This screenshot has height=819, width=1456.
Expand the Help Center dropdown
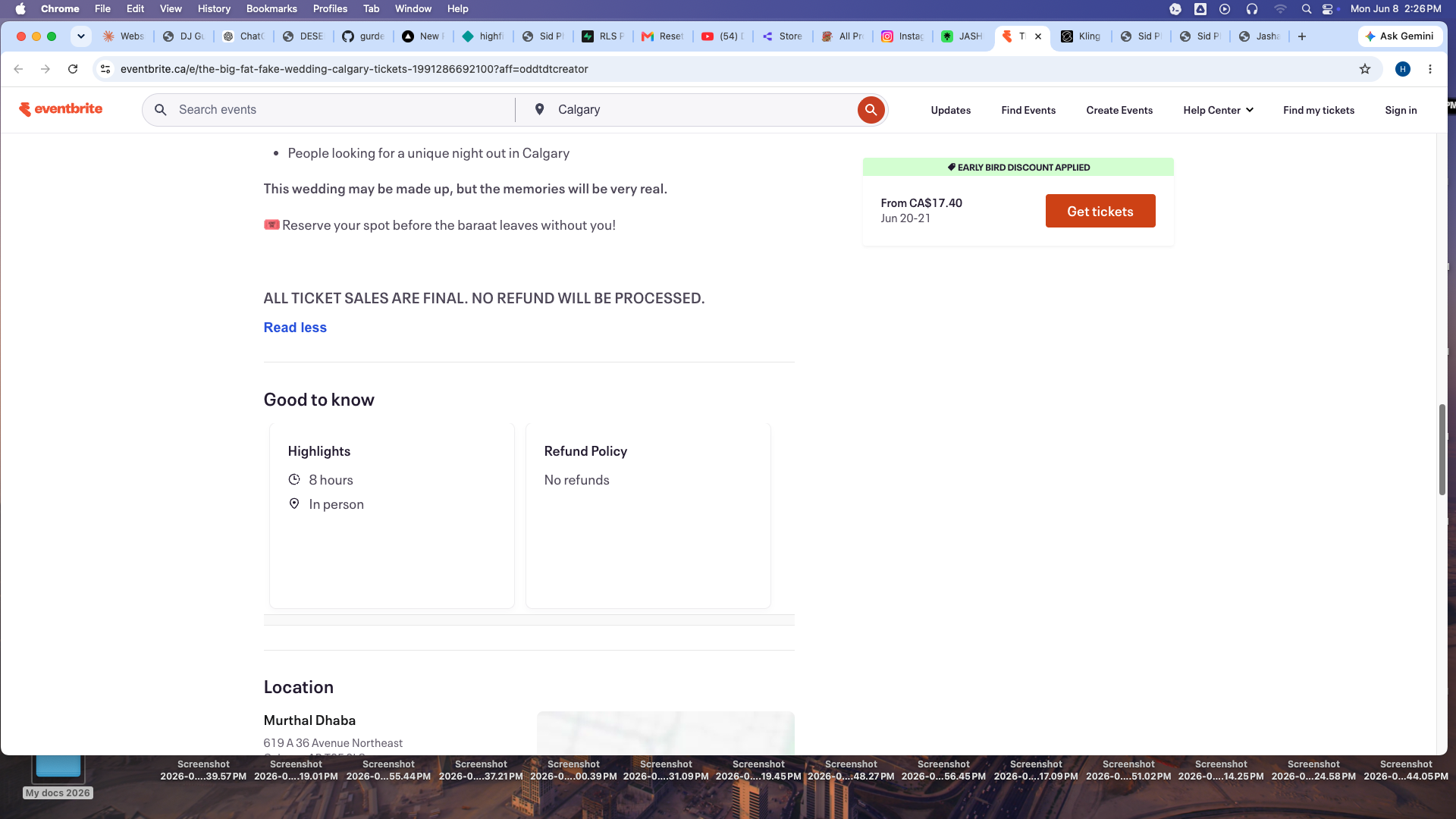coord(1218,110)
